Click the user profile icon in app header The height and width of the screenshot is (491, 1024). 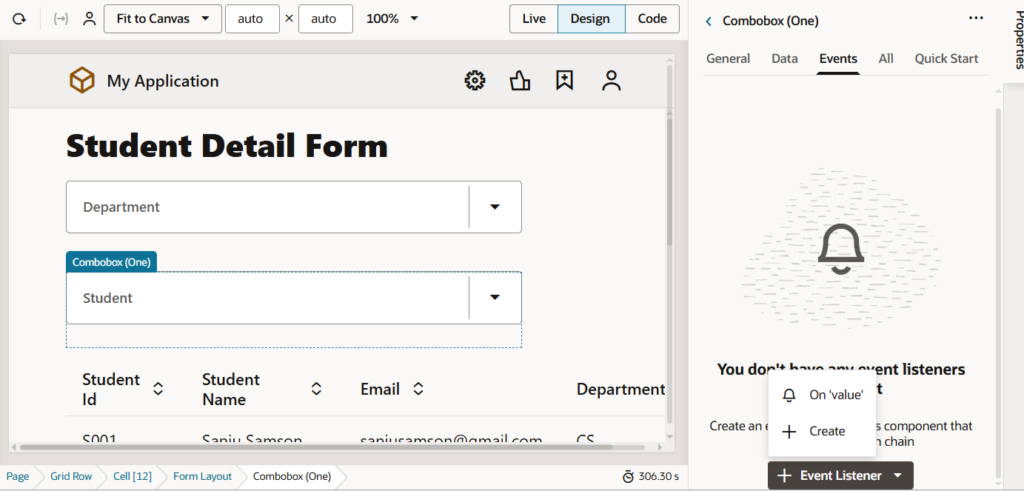[611, 81]
